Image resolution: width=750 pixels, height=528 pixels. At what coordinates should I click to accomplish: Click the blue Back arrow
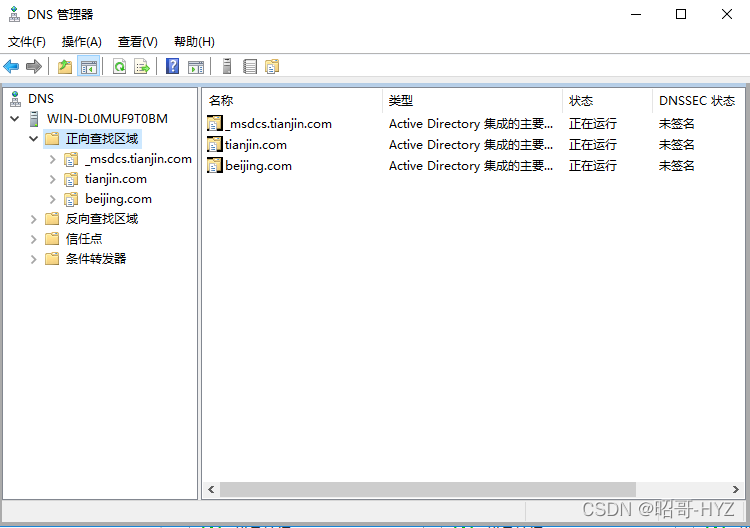[11, 66]
